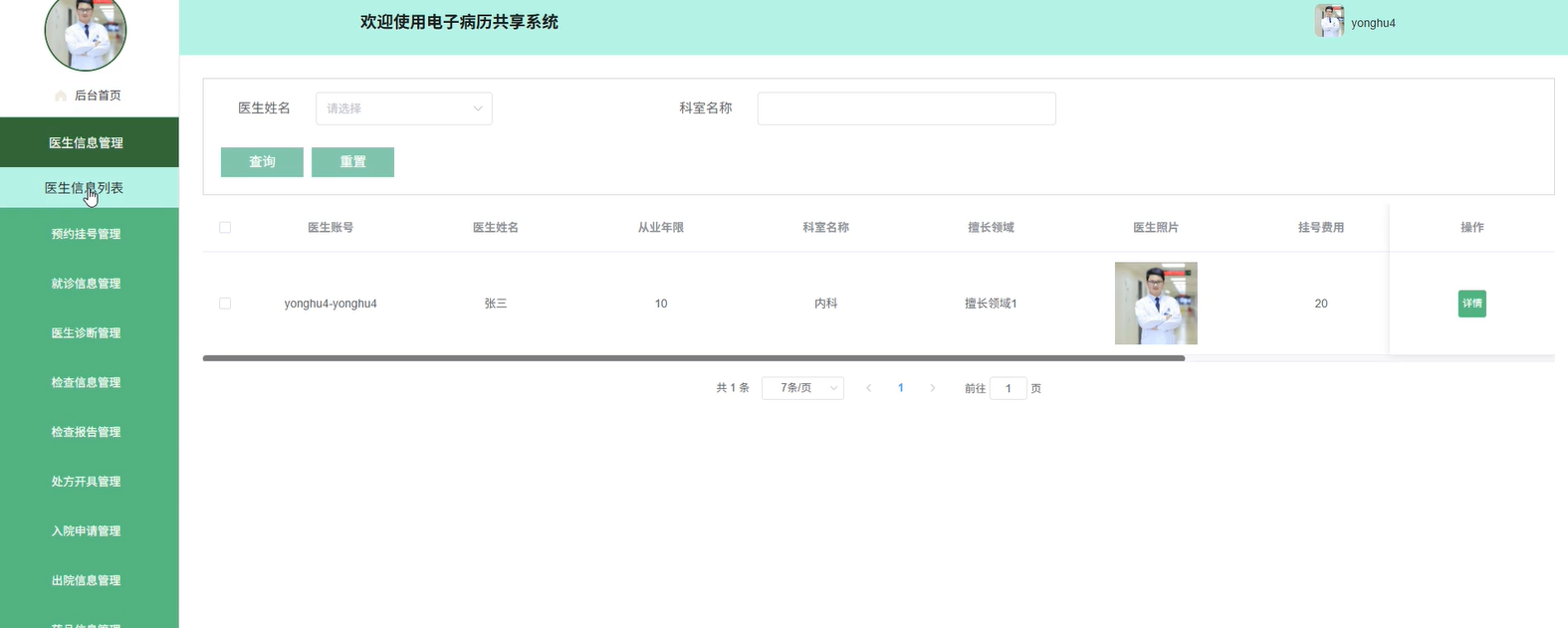1568x628 pixels.
Task: Focus the 科室名称 input field
Action: [x=906, y=108]
